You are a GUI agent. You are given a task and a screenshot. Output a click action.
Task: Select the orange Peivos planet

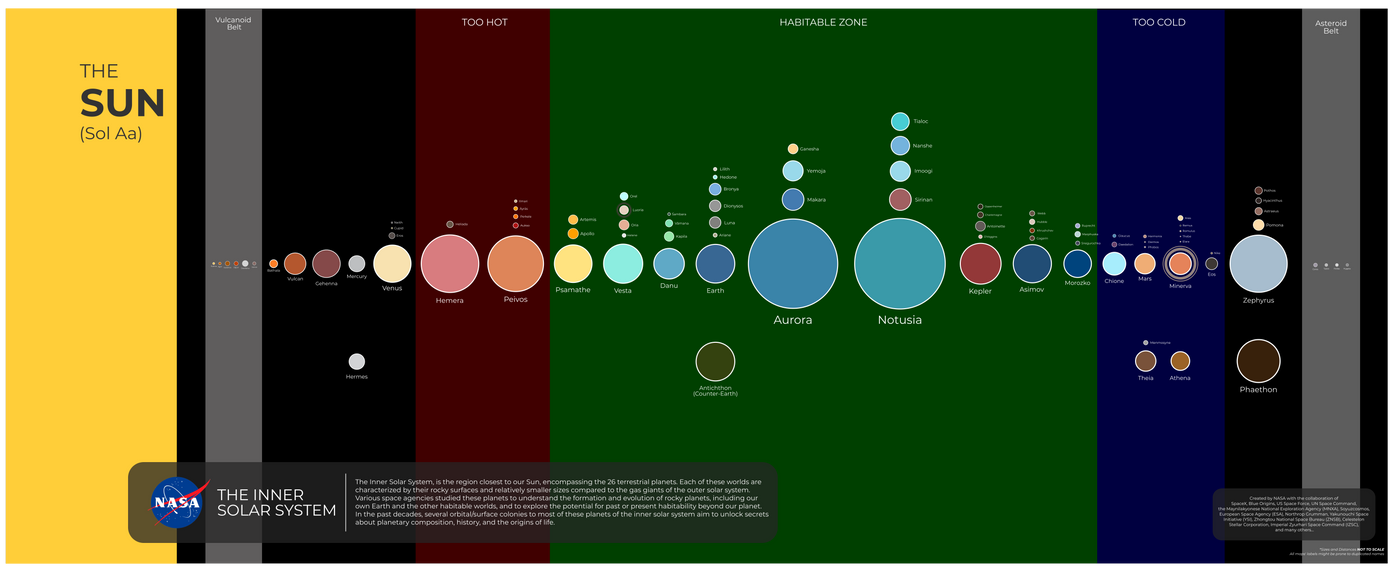pos(515,264)
